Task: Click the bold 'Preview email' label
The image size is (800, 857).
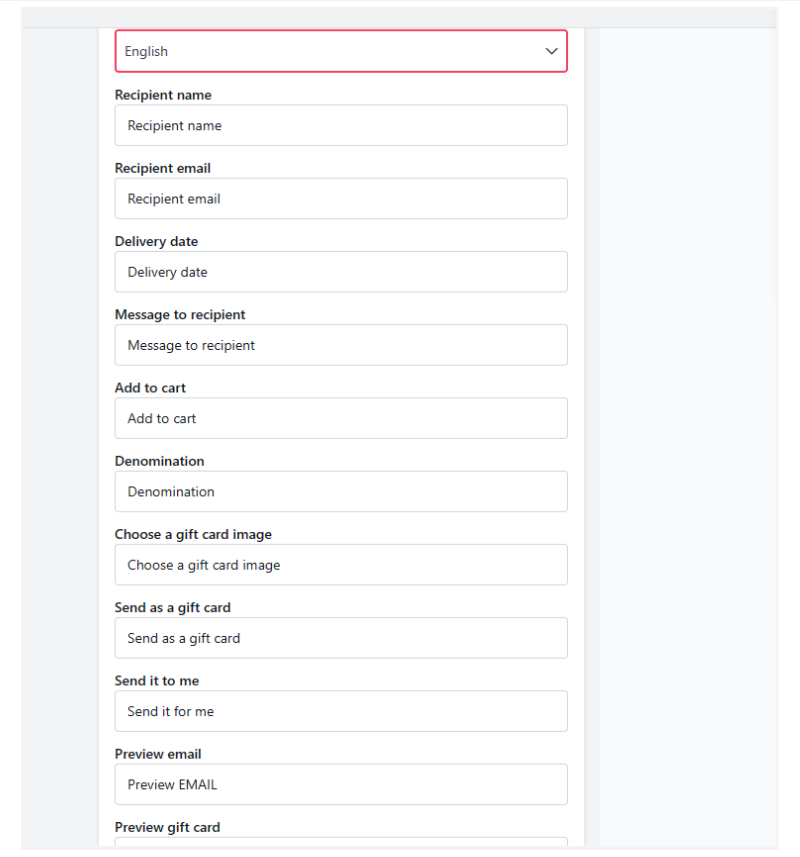Action: coord(158,754)
